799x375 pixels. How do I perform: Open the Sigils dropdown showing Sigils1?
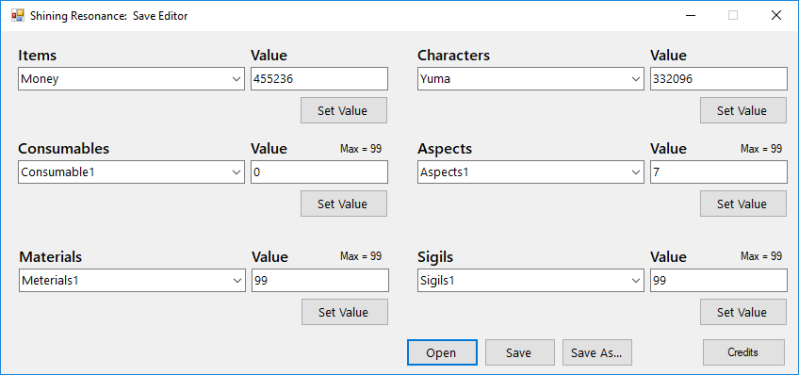pyautogui.click(x=530, y=281)
